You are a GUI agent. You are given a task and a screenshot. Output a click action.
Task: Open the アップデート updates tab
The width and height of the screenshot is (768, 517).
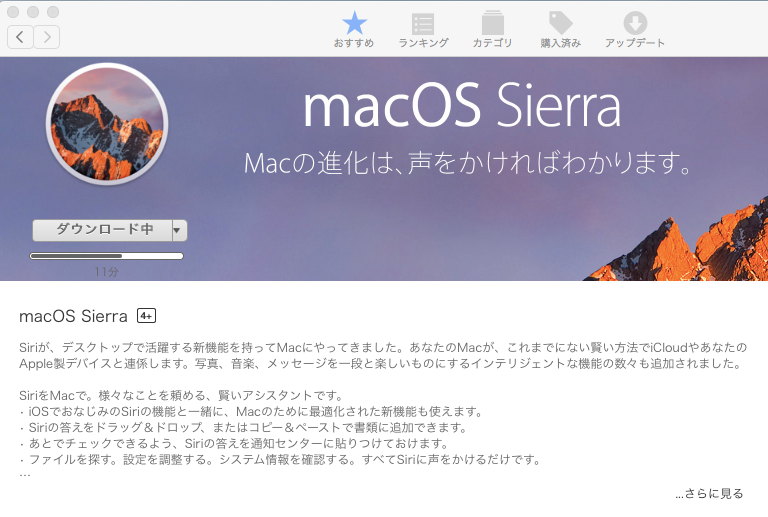[635, 29]
